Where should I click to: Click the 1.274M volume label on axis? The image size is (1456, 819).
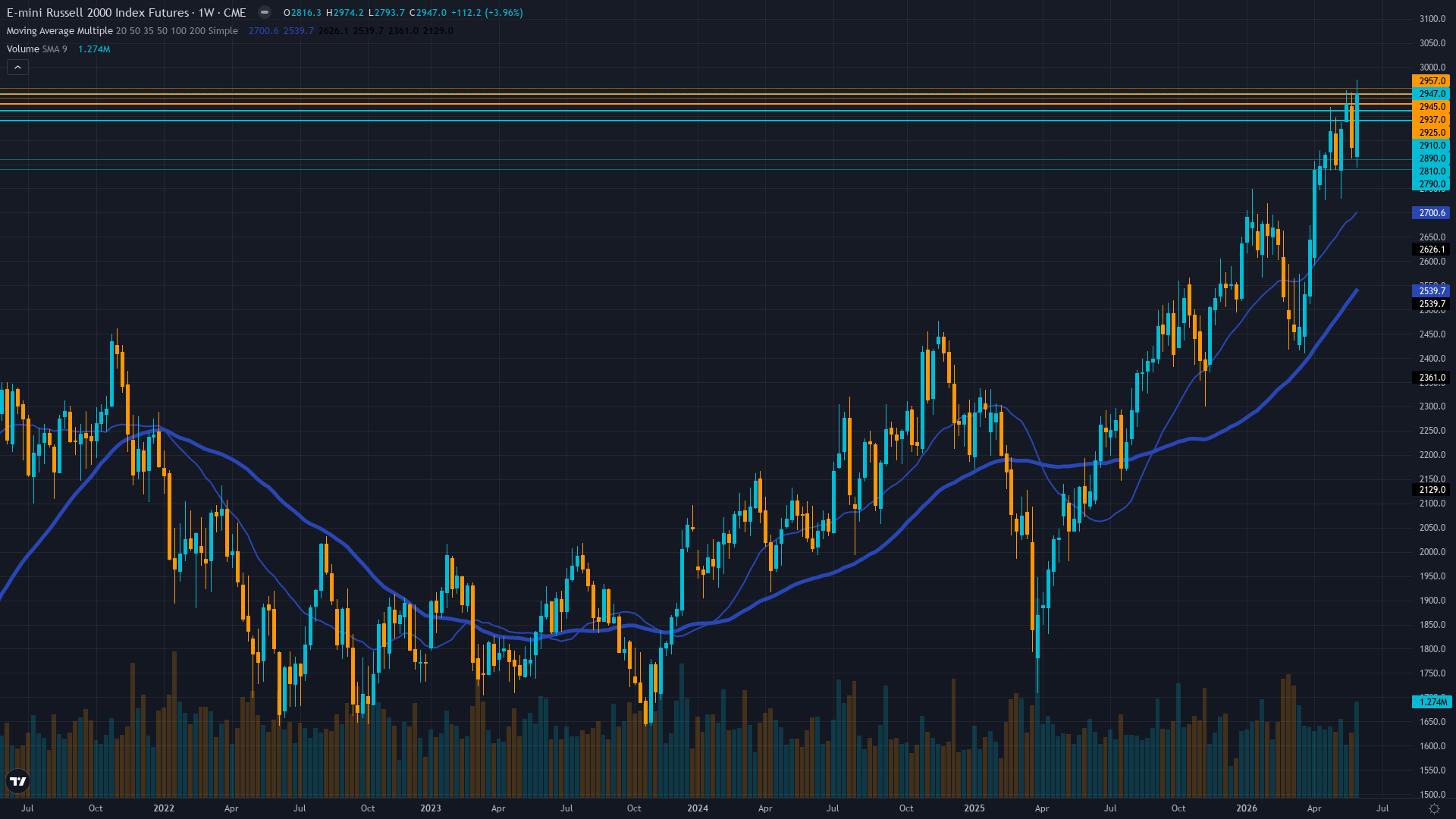coord(1431,702)
